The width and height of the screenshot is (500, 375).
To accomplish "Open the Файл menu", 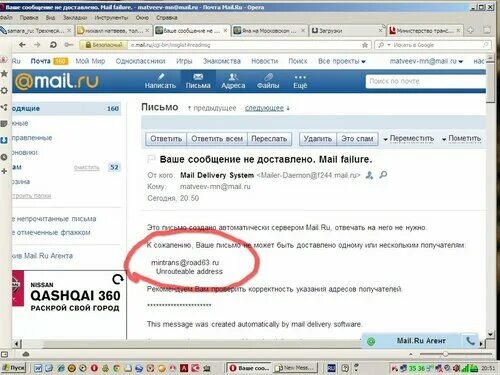I will 6,17.
